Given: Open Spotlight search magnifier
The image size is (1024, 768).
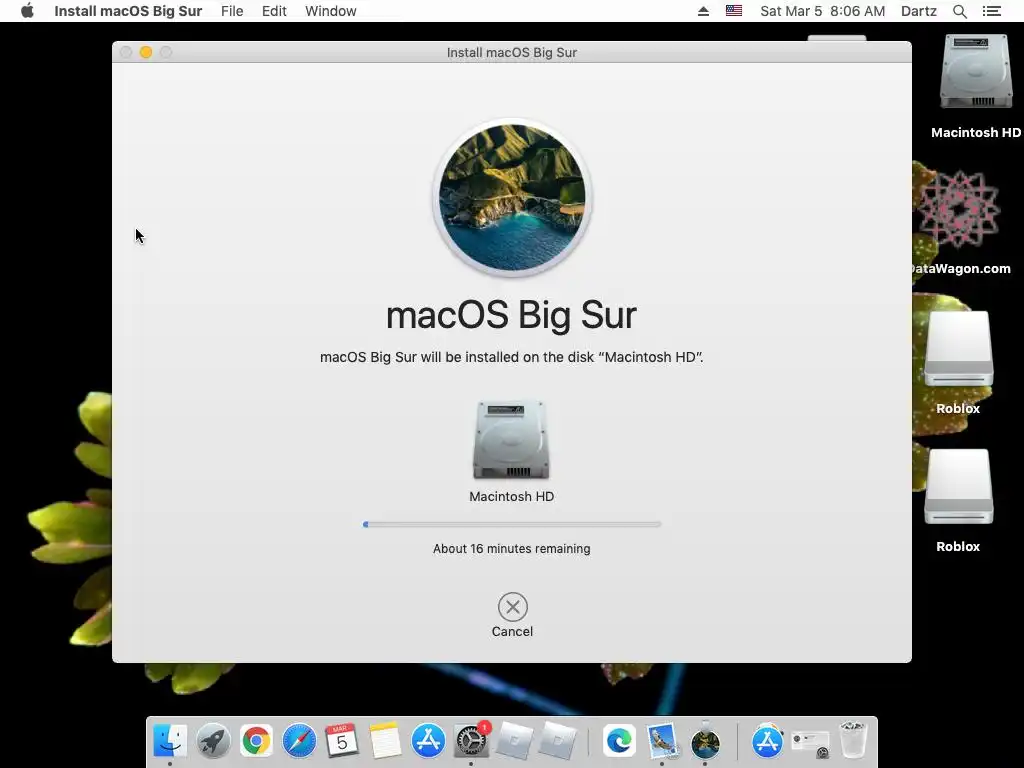Looking at the screenshot, I should tap(960, 11).
